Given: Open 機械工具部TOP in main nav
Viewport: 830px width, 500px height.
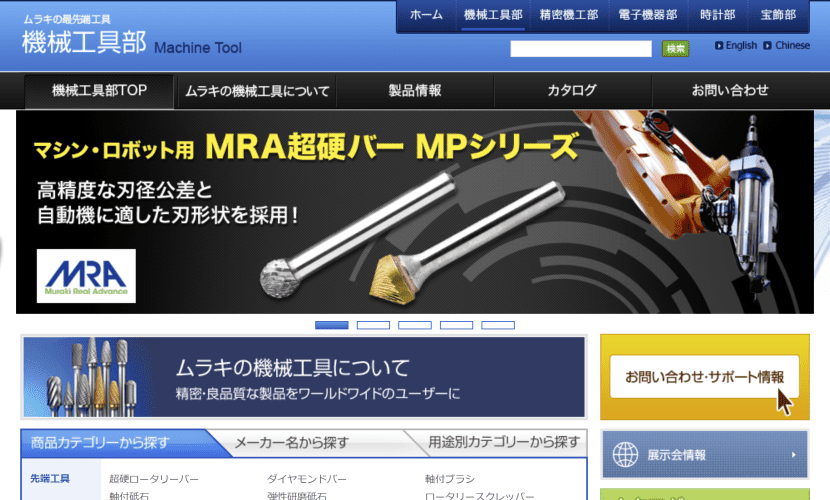Looking at the screenshot, I should (99, 90).
